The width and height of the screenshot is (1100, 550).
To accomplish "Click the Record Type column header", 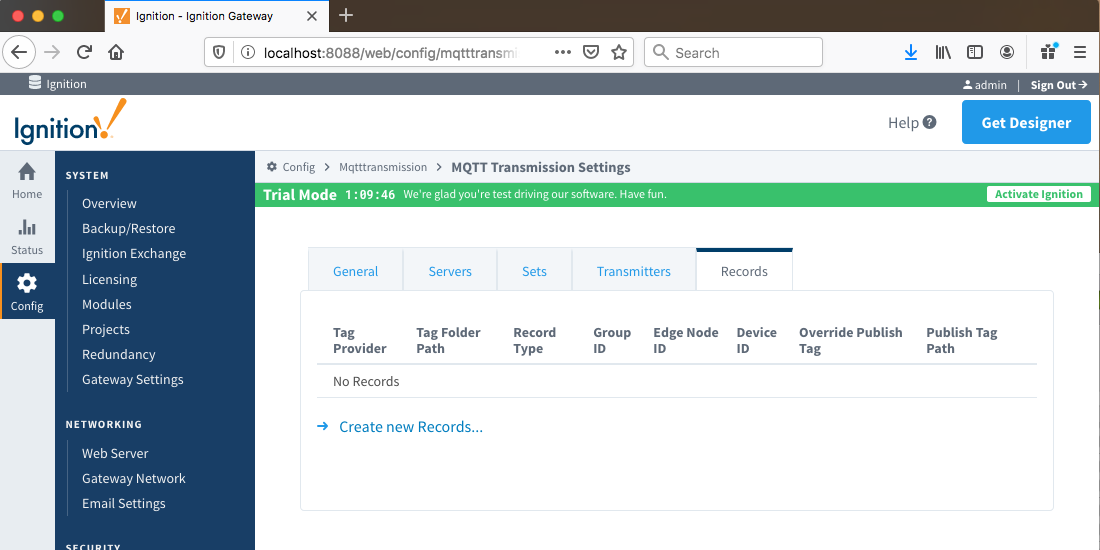I will click(535, 340).
